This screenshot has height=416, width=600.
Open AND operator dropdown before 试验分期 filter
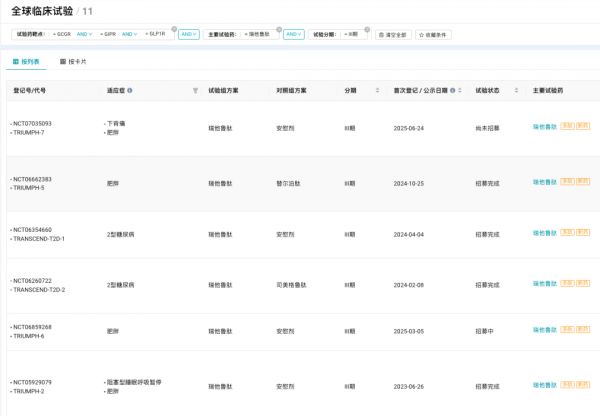coord(294,34)
